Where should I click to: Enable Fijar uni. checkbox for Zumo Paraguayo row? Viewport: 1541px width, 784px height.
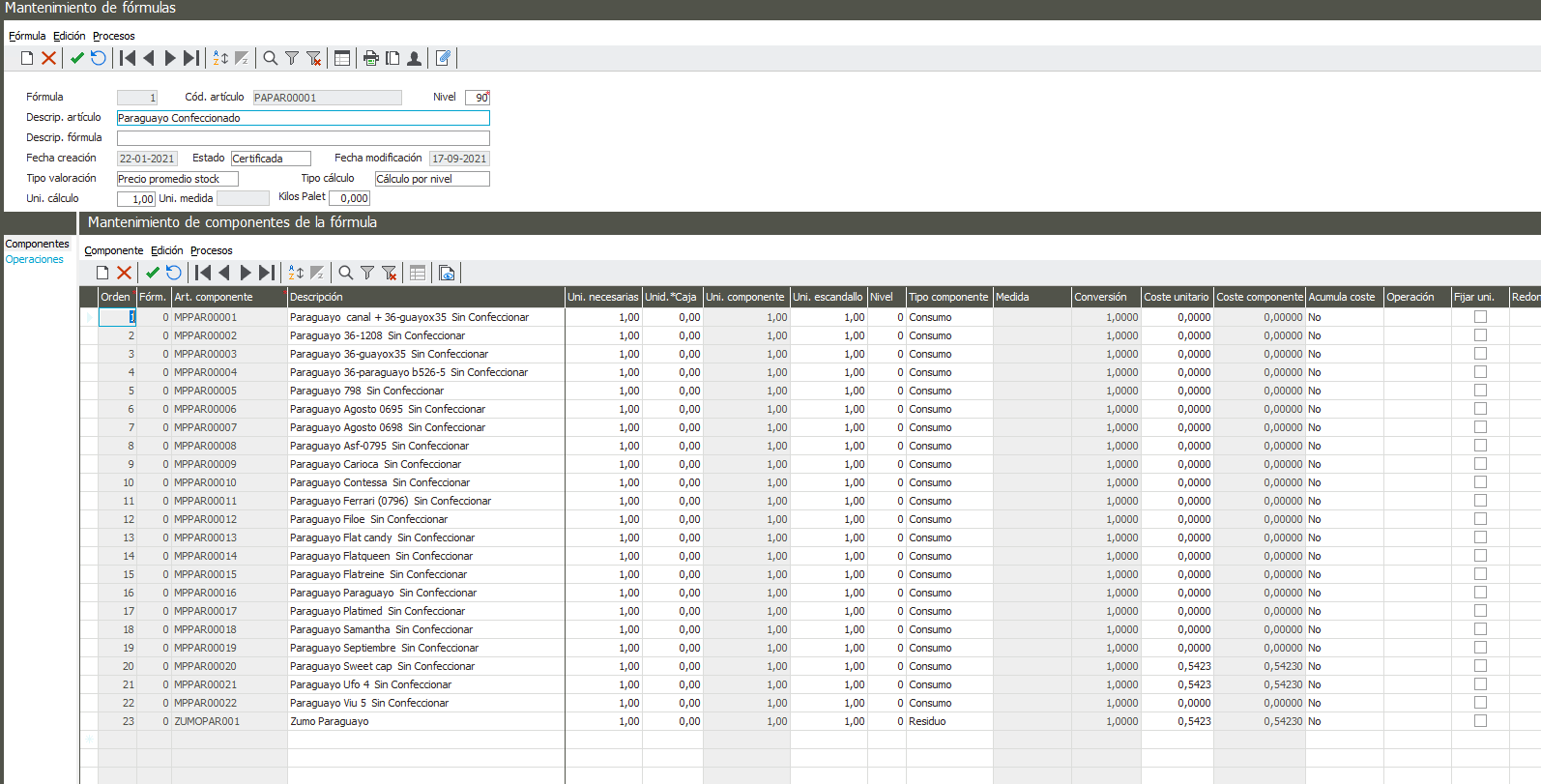1480,721
